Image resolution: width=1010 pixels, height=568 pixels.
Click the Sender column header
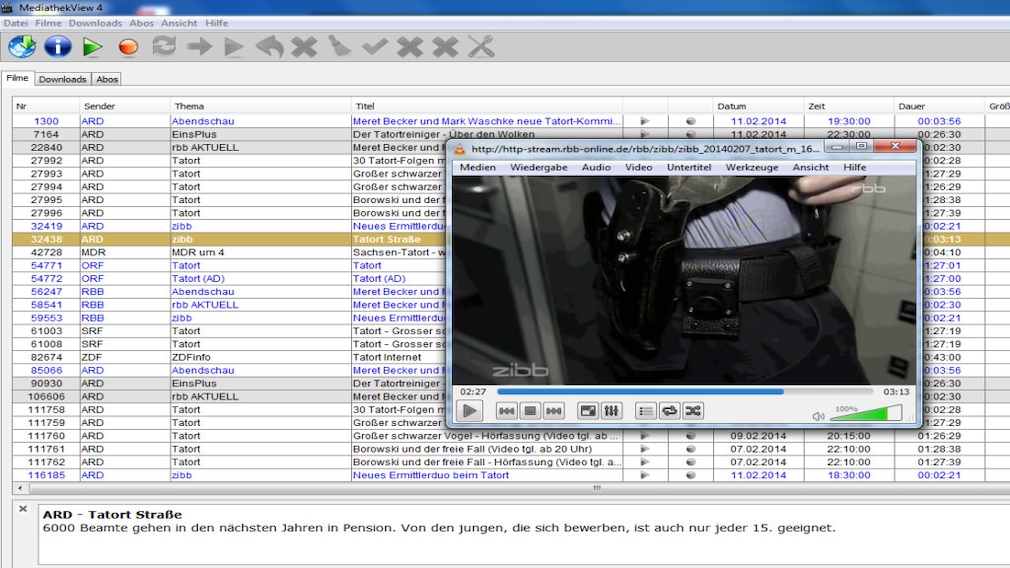[124, 106]
